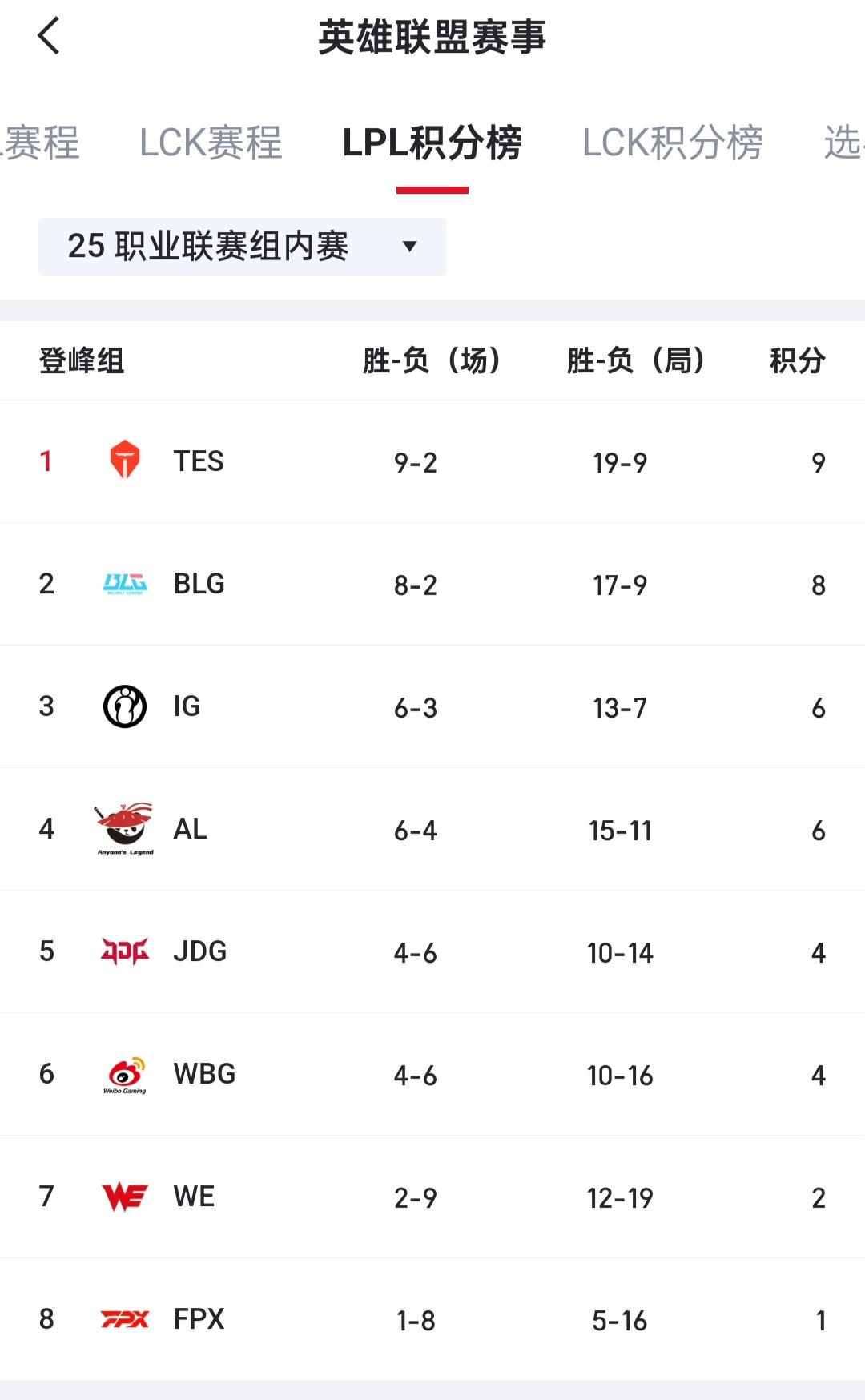Tap the 积分 column header
Screen dimensions: 865x1400
point(798,360)
